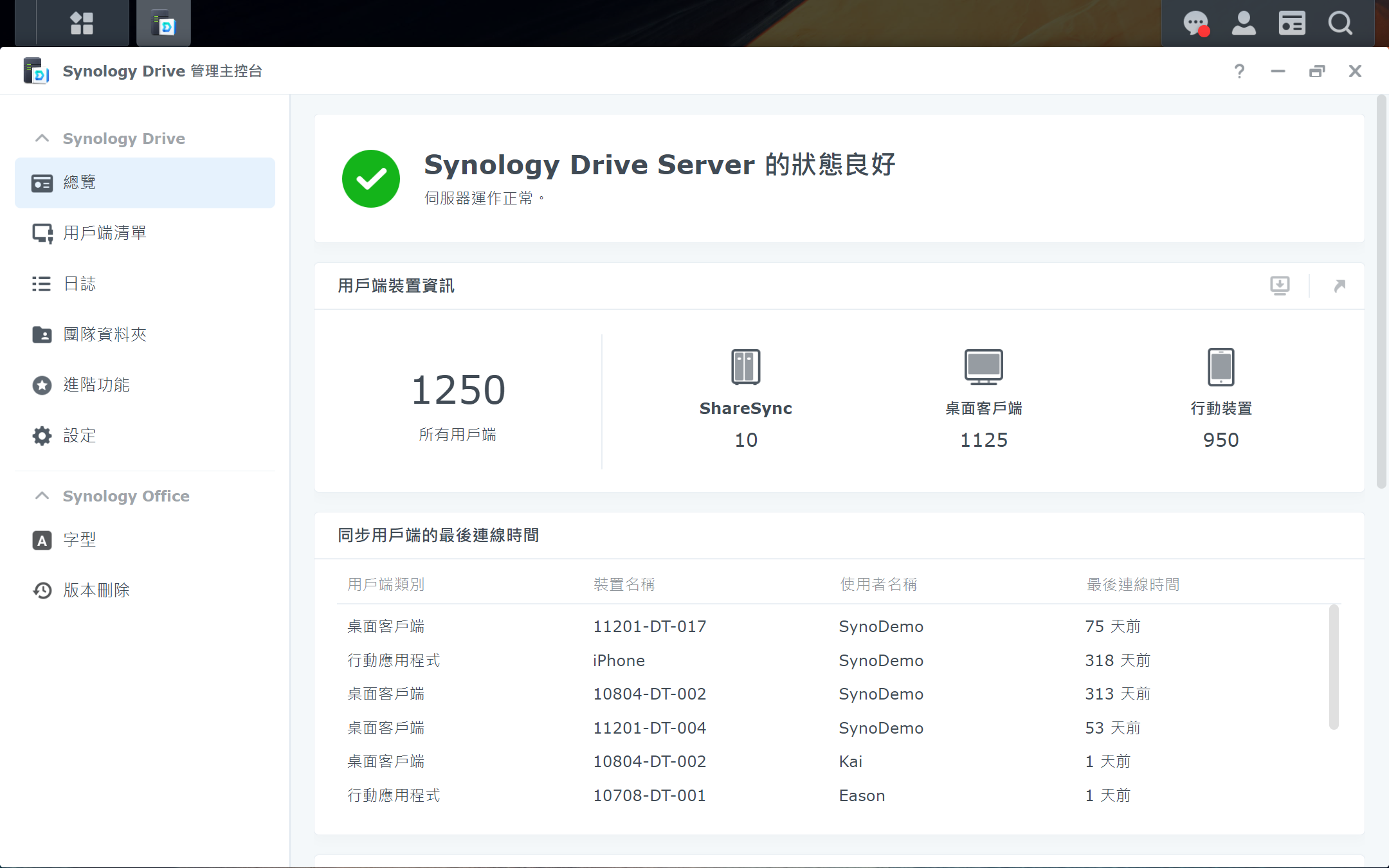Click the 版本刪除 history icon
The width and height of the screenshot is (1389, 868).
(x=42, y=590)
